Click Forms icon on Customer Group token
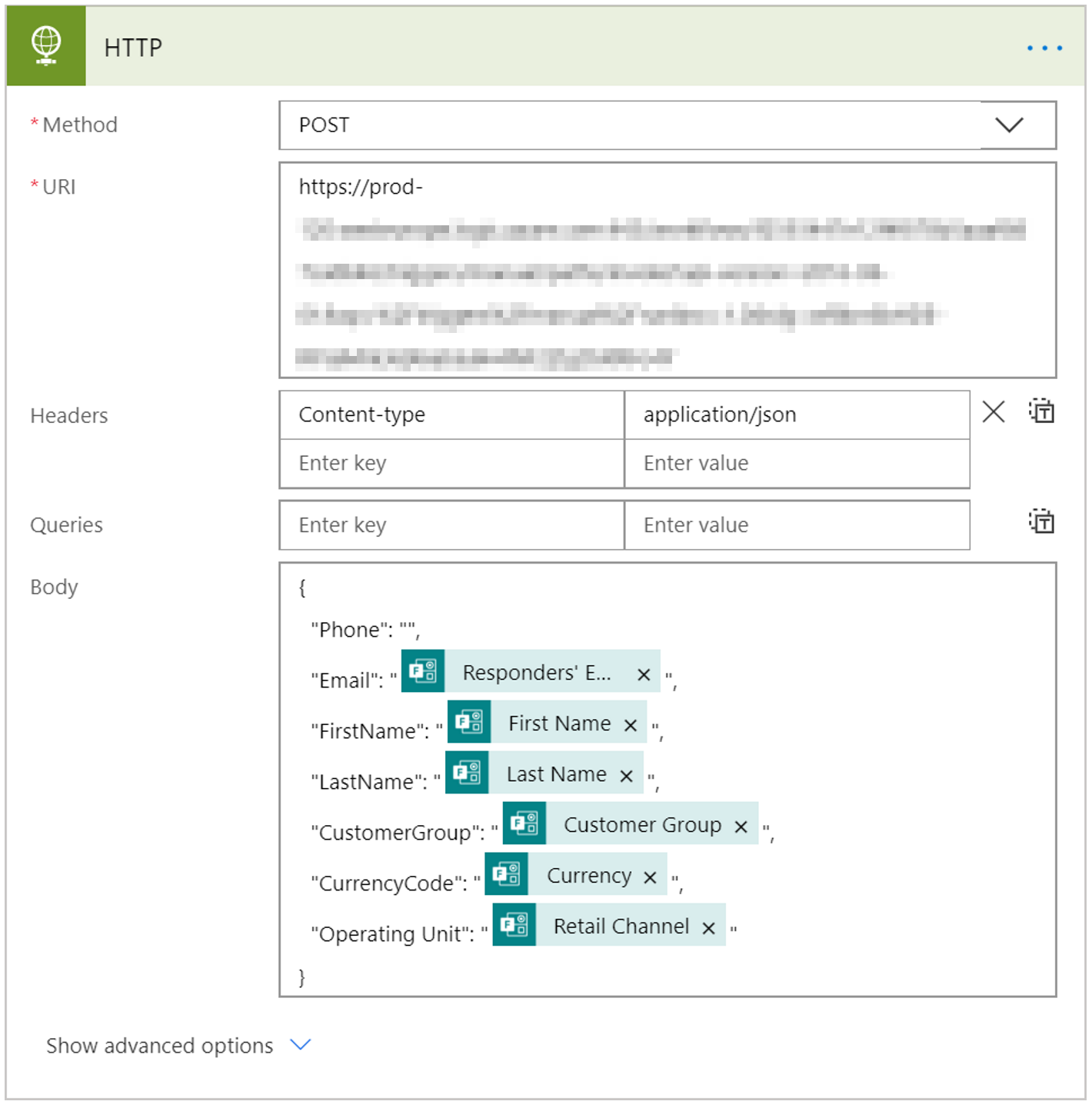Image resolution: width=1092 pixels, height=1108 pixels. click(524, 824)
